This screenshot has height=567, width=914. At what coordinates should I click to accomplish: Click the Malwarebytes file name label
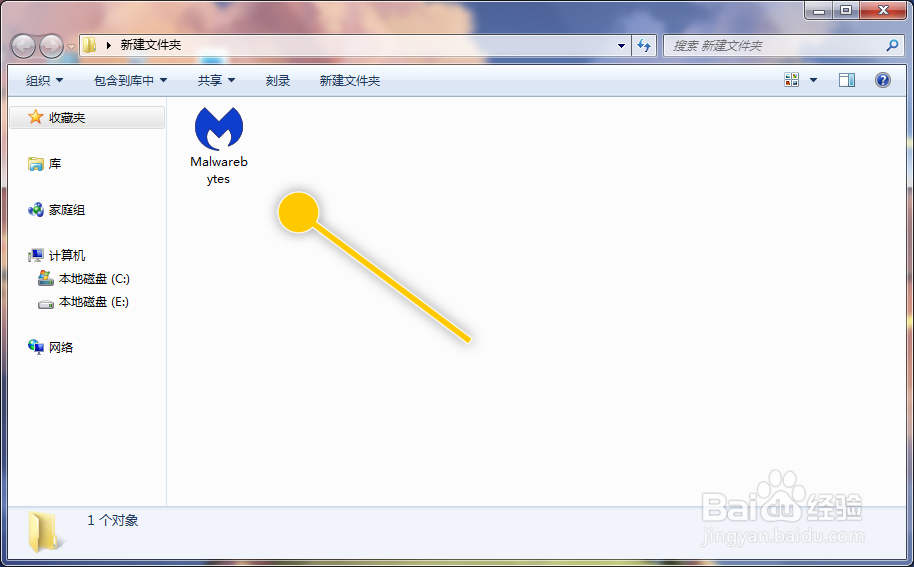(219, 170)
